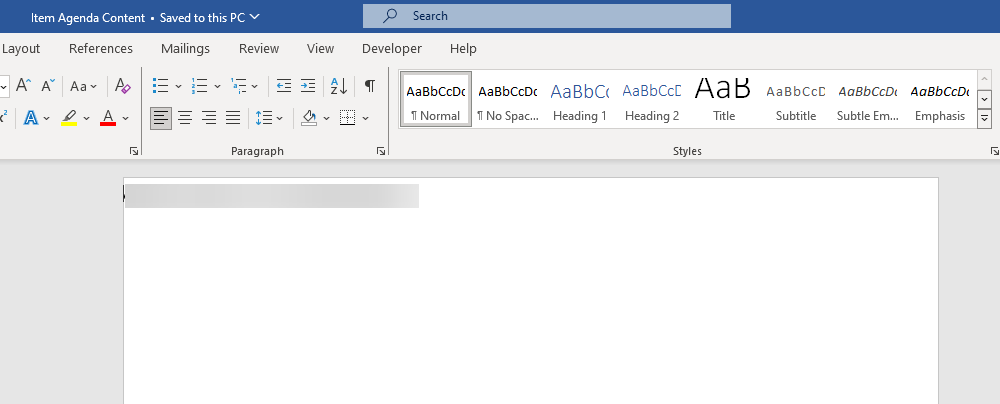Center align the text
Viewport: 1000px width, 404px height.
pyautogui.click(x=185, y=118)
